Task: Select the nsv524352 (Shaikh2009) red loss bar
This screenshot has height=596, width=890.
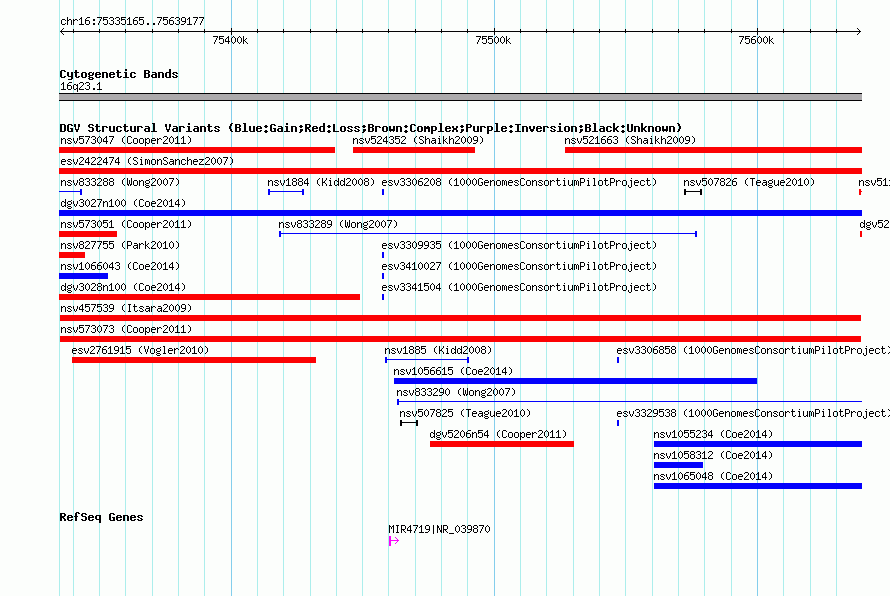Action: (414, 150)
